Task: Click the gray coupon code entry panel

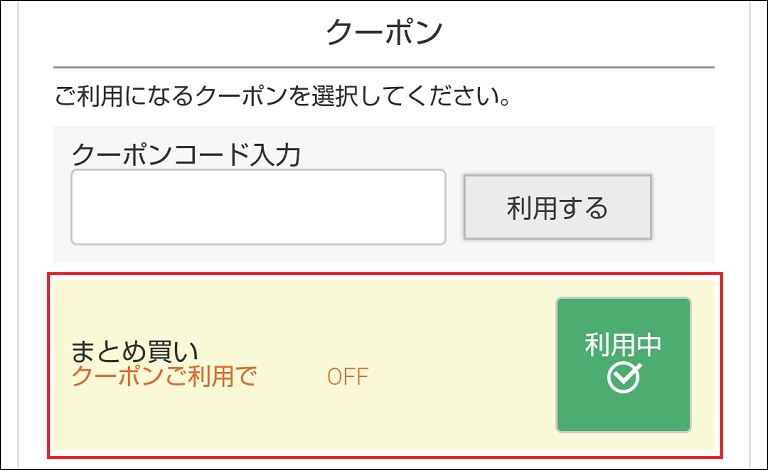Action: (384, 194)
